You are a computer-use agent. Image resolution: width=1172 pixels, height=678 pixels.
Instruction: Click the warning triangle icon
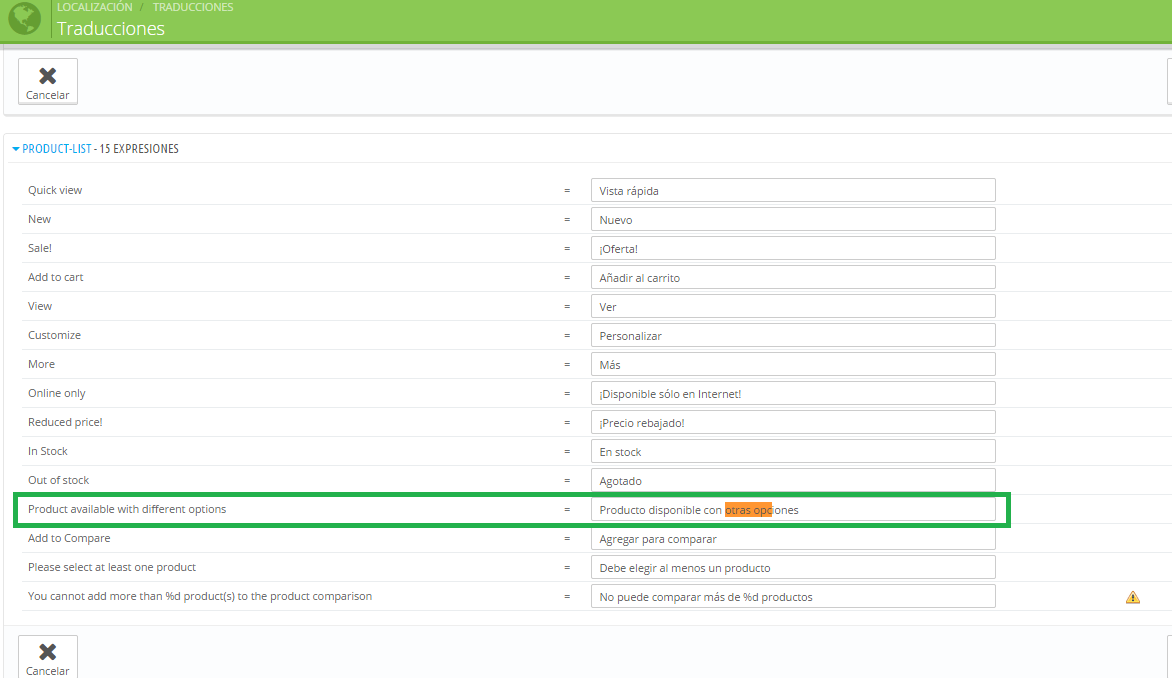point(1132,597)
